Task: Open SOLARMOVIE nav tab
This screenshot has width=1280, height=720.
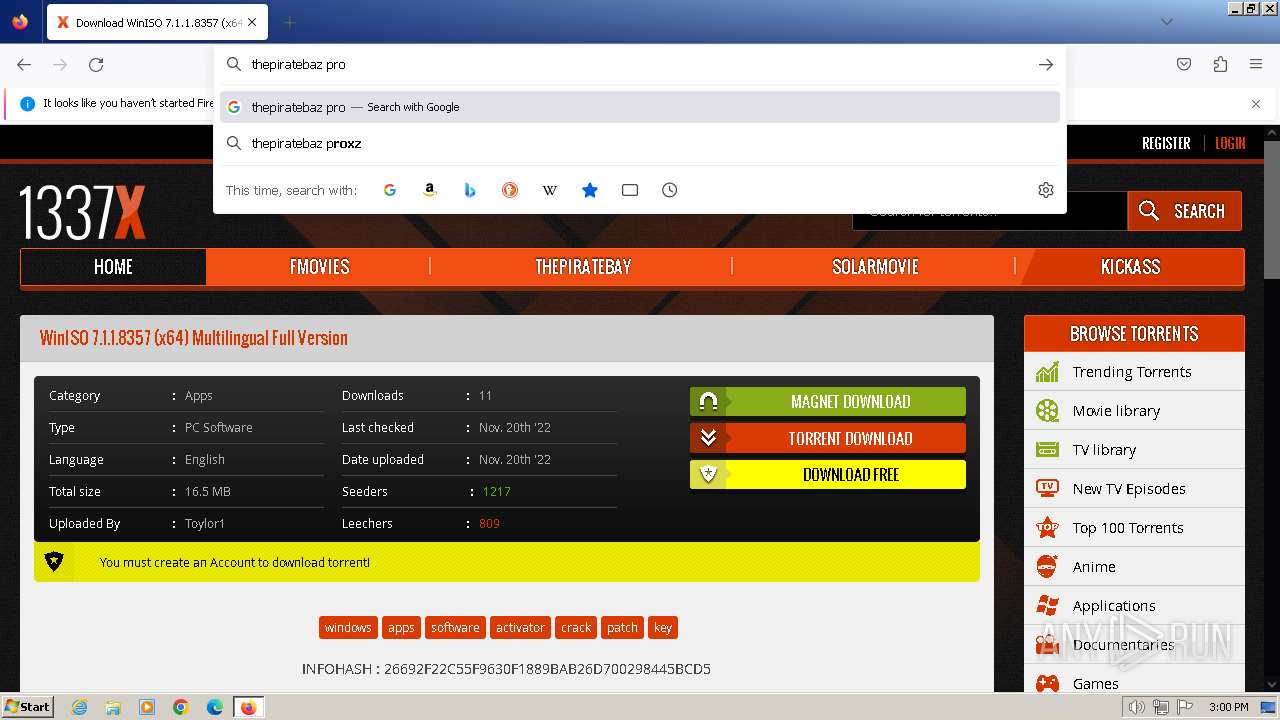Action: (x=875, y=267)
